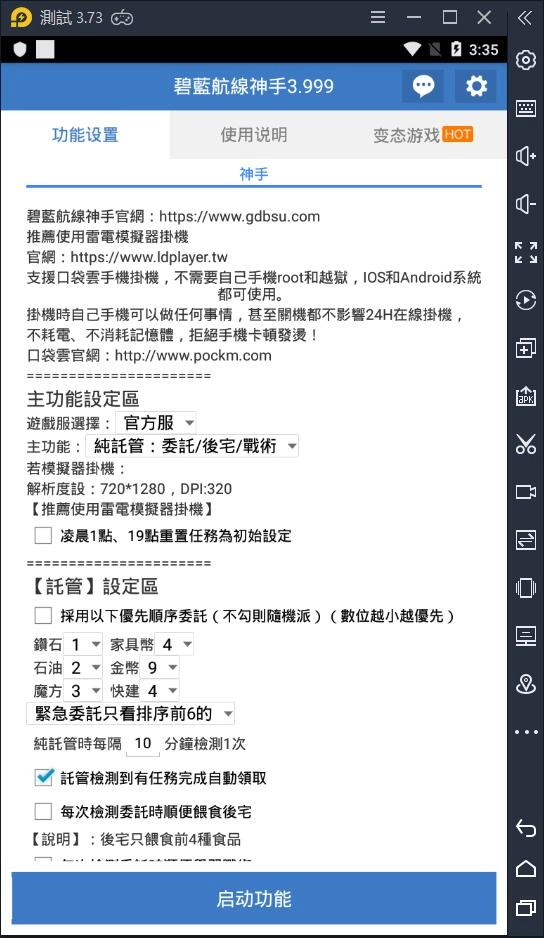Check 採用以下優先順序委託 checkbox
This screenshot has height=938, width=544.
tap(43, 615)
